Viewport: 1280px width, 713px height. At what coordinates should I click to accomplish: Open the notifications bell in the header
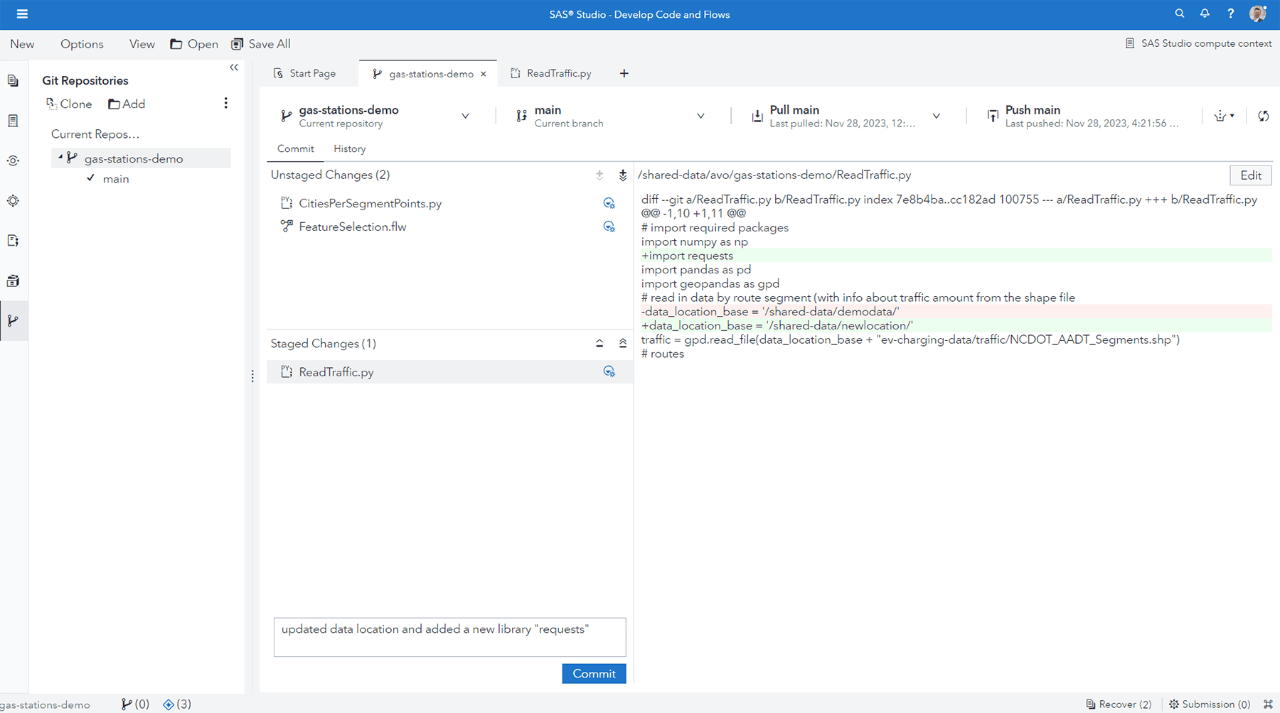coord(1203,13)
